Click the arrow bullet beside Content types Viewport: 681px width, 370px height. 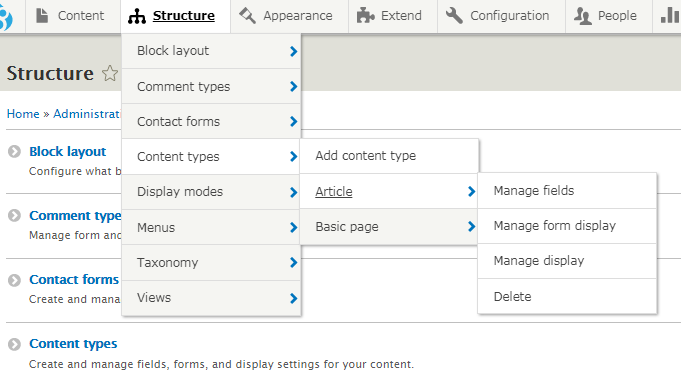[14, 344]
